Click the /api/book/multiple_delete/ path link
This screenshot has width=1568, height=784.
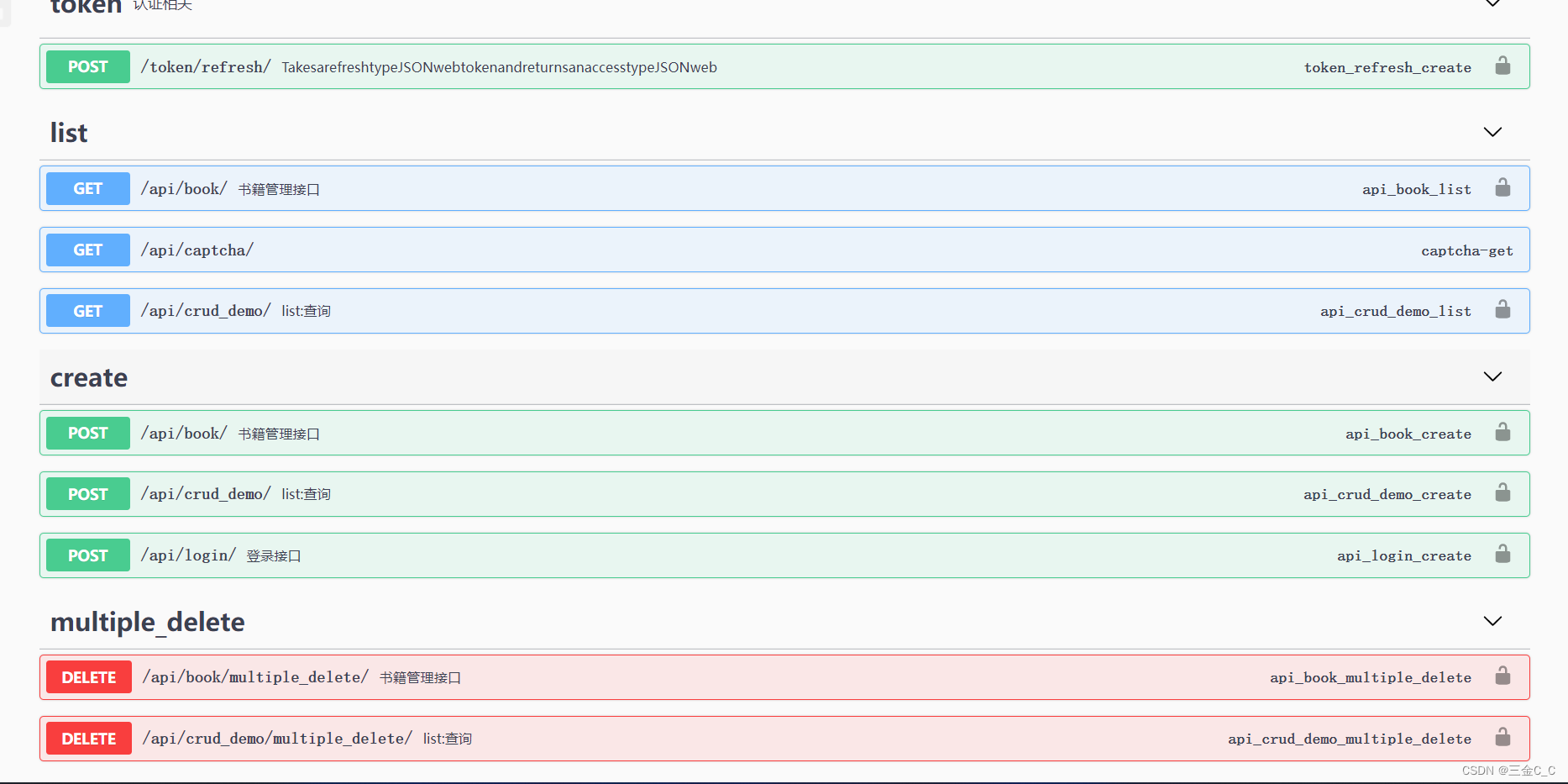(x=255, y=677)
